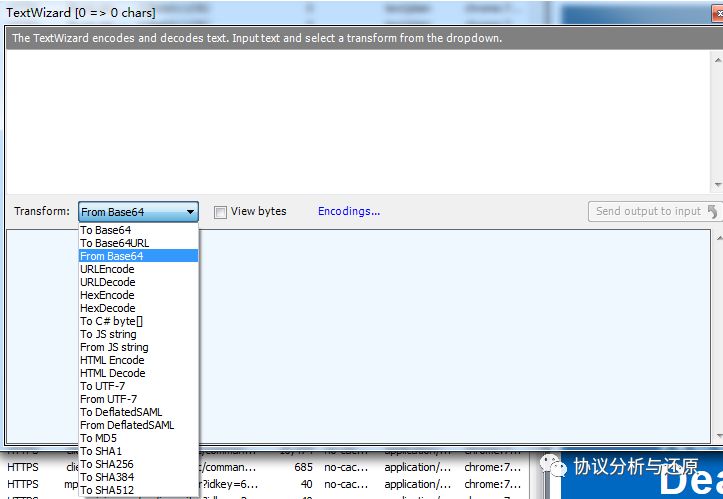Click input area scrollbar down arrow
The width and height of the screenshot is (723, 499).
click(717, 184)
